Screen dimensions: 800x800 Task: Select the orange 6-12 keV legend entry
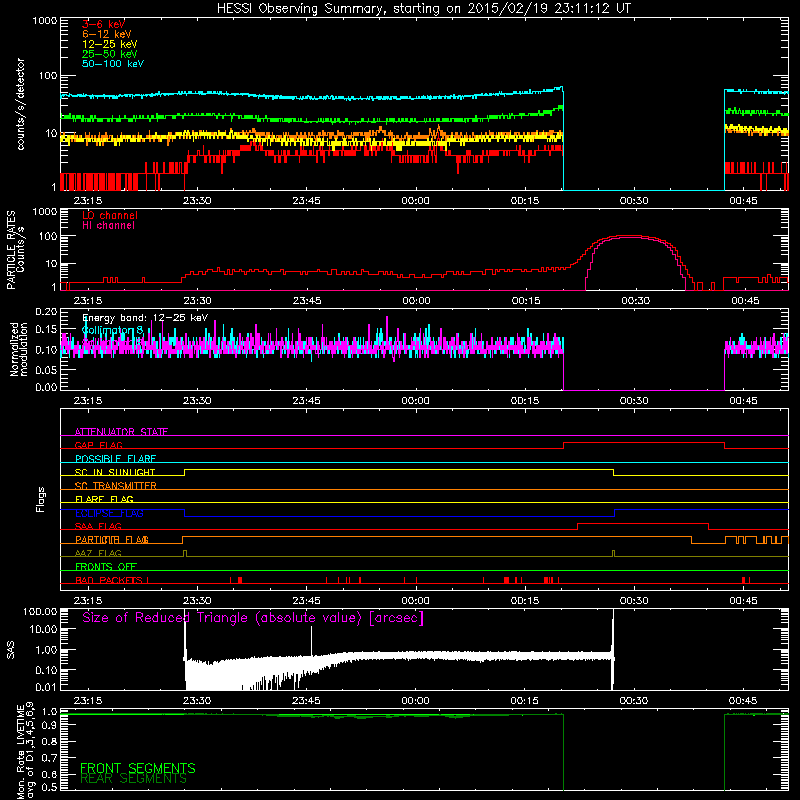(x=107, y=34)
